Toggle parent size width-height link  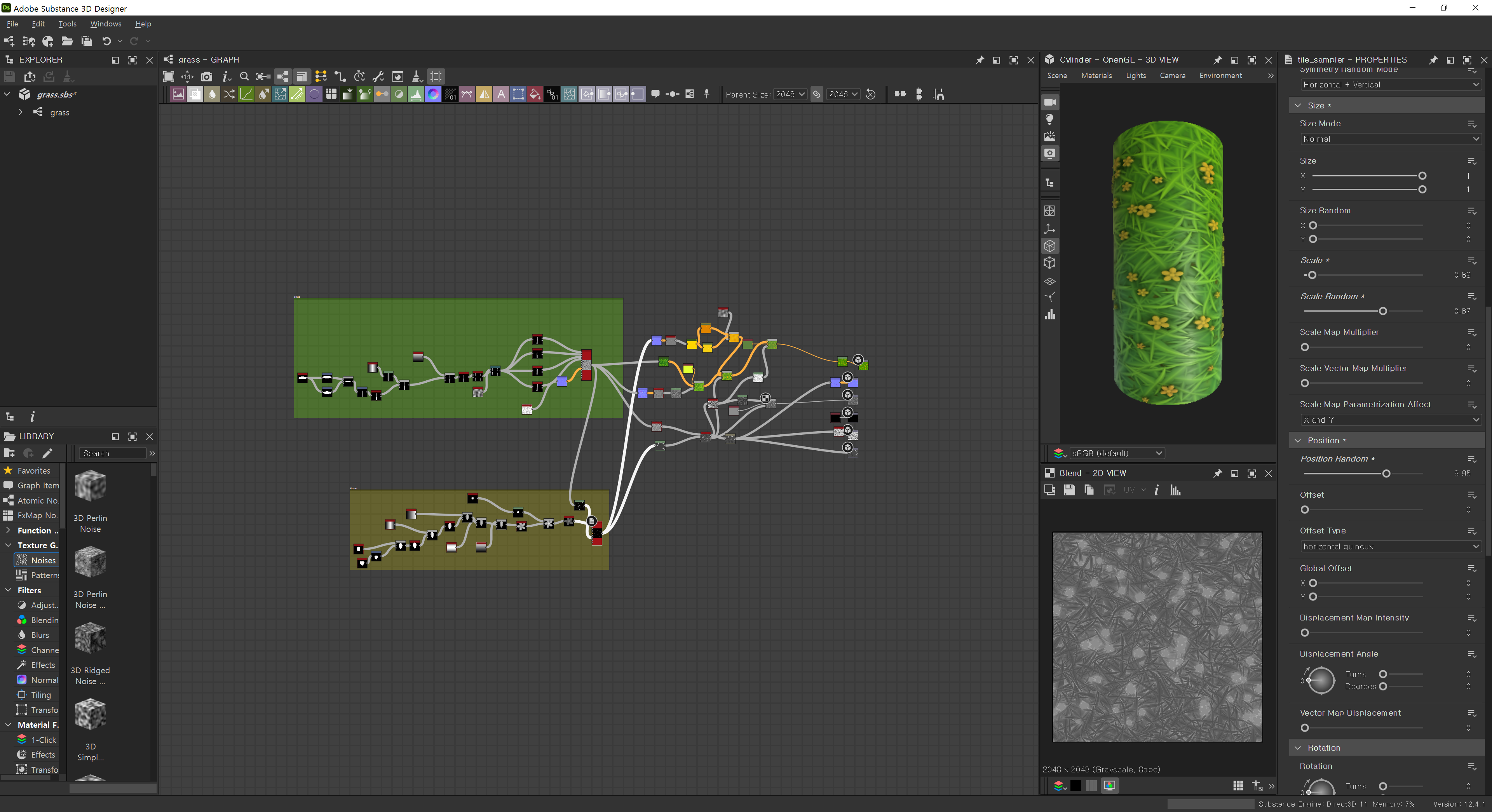(817, 94)
